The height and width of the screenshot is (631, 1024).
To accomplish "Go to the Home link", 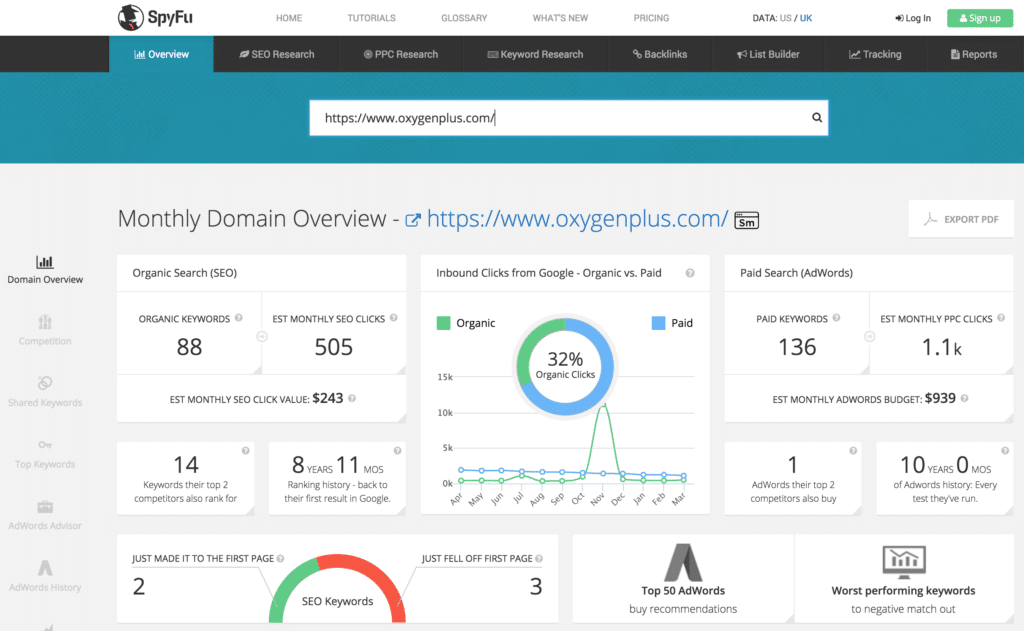I will coord(289,18).
